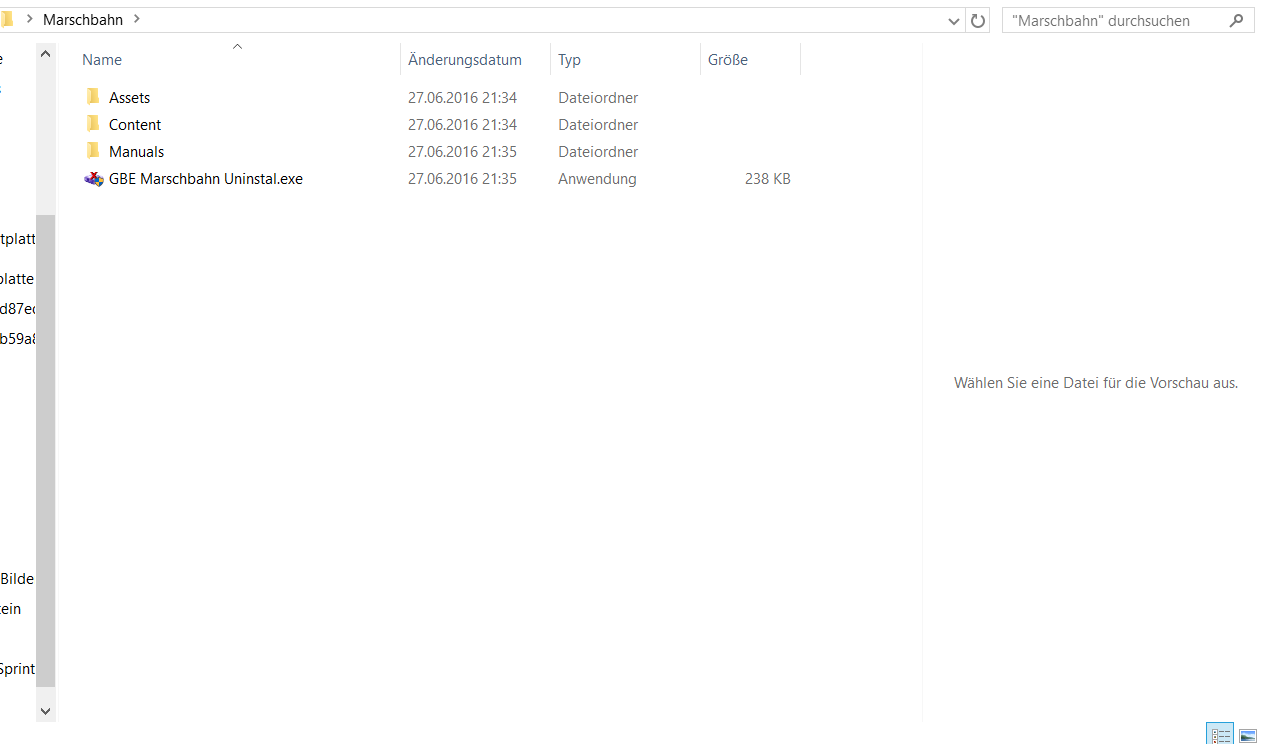Click the Dateiordner type of Content row
Image resolution: width=1264 pixels, height=744 pixels.
tap(598, 124)
